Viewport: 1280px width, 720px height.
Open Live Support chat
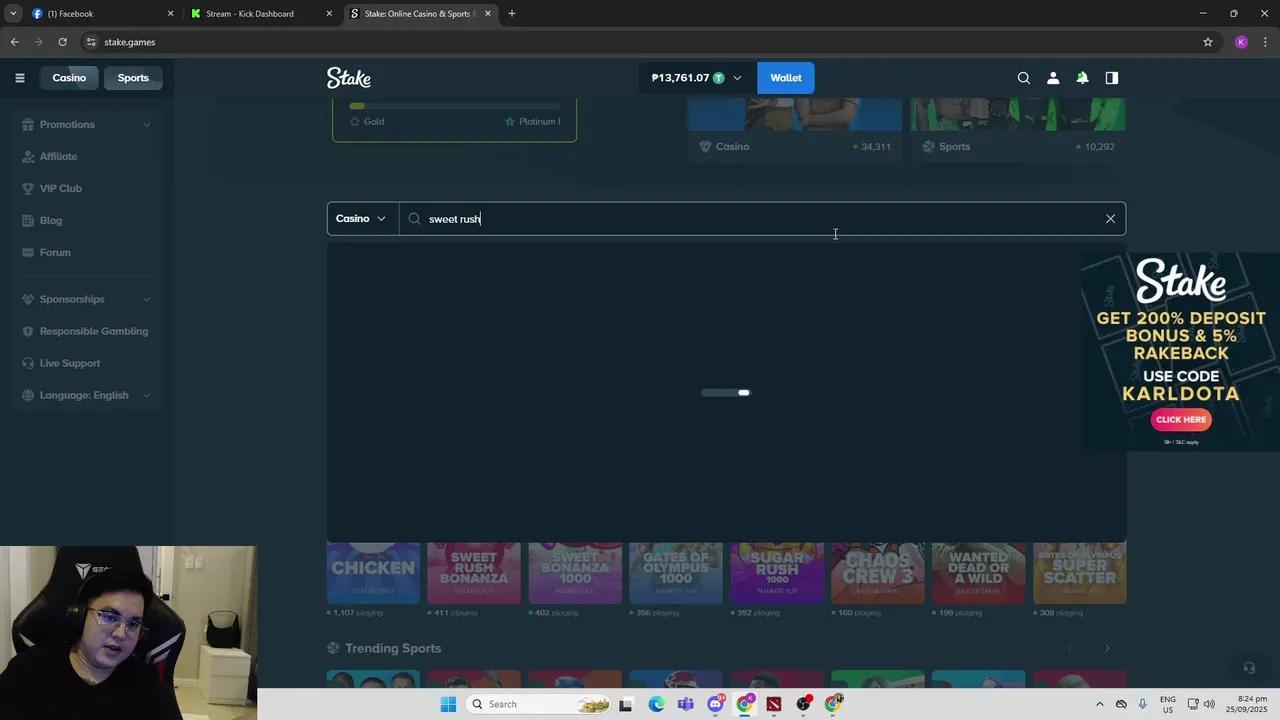tap(70, 363)
